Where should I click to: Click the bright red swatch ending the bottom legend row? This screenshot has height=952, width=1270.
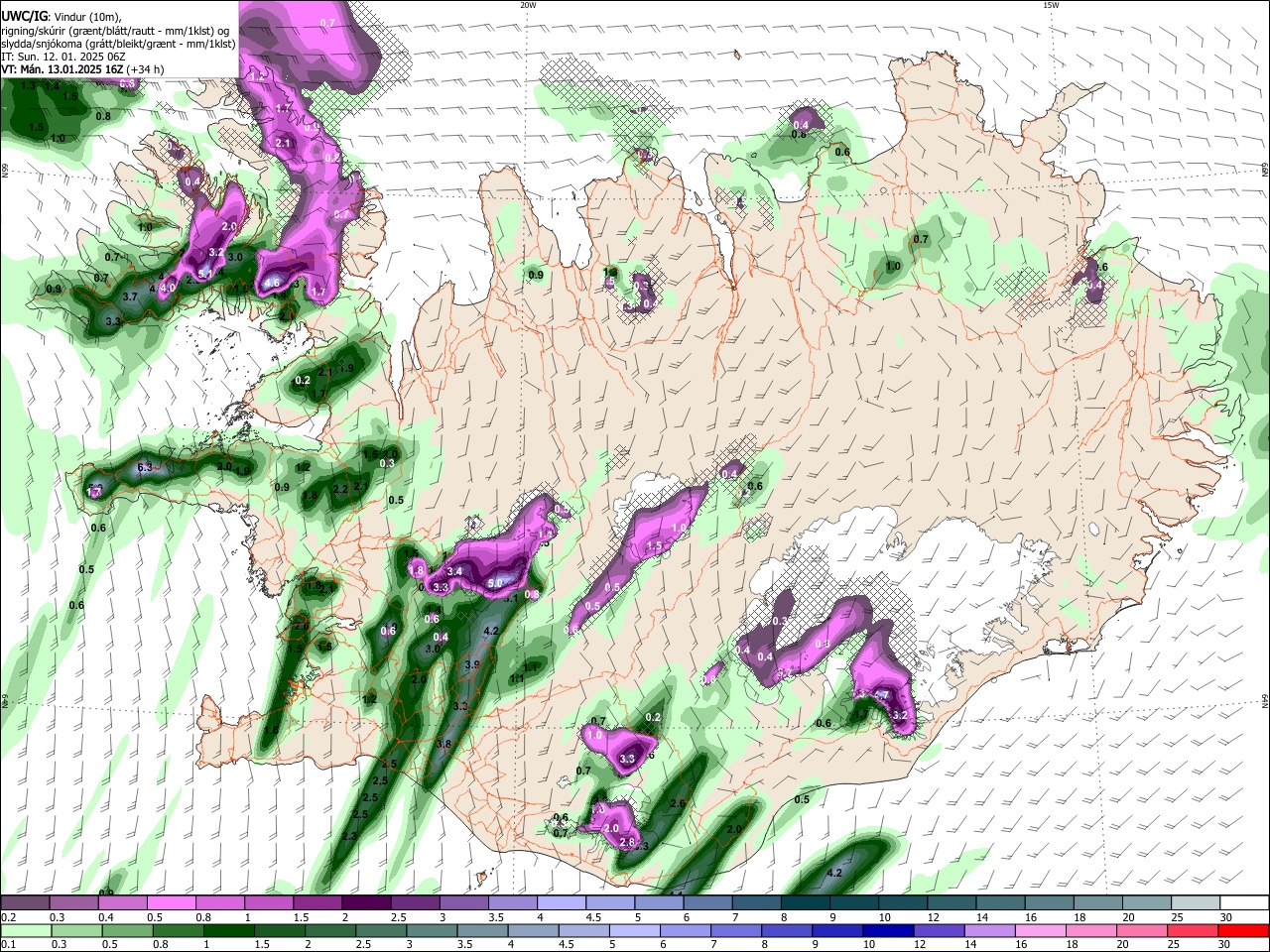[x=1244, y=930]
